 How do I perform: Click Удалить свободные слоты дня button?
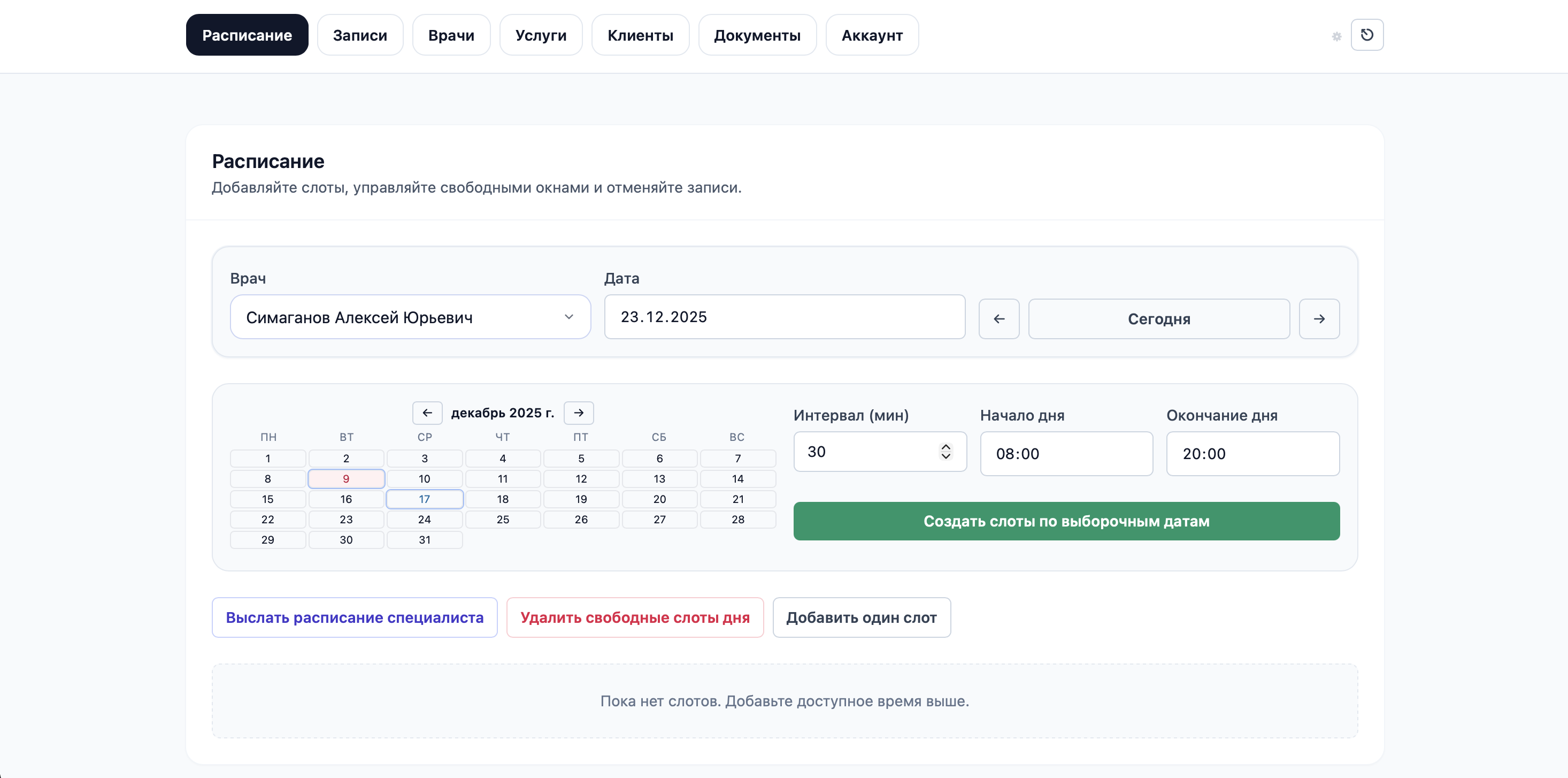pos(635,617)
